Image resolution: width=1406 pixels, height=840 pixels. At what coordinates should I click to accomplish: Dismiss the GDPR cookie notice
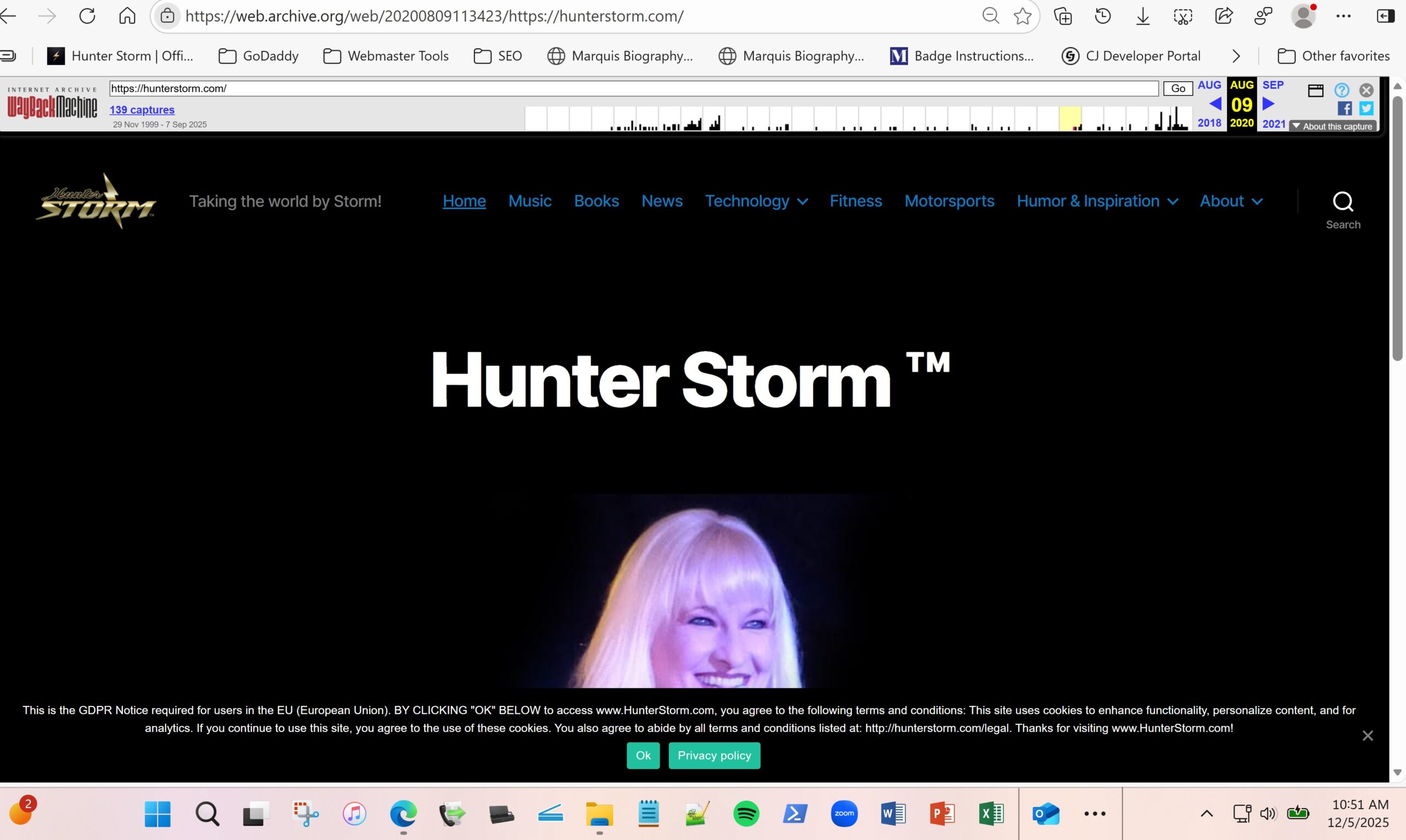click(x=1368, y=736)
